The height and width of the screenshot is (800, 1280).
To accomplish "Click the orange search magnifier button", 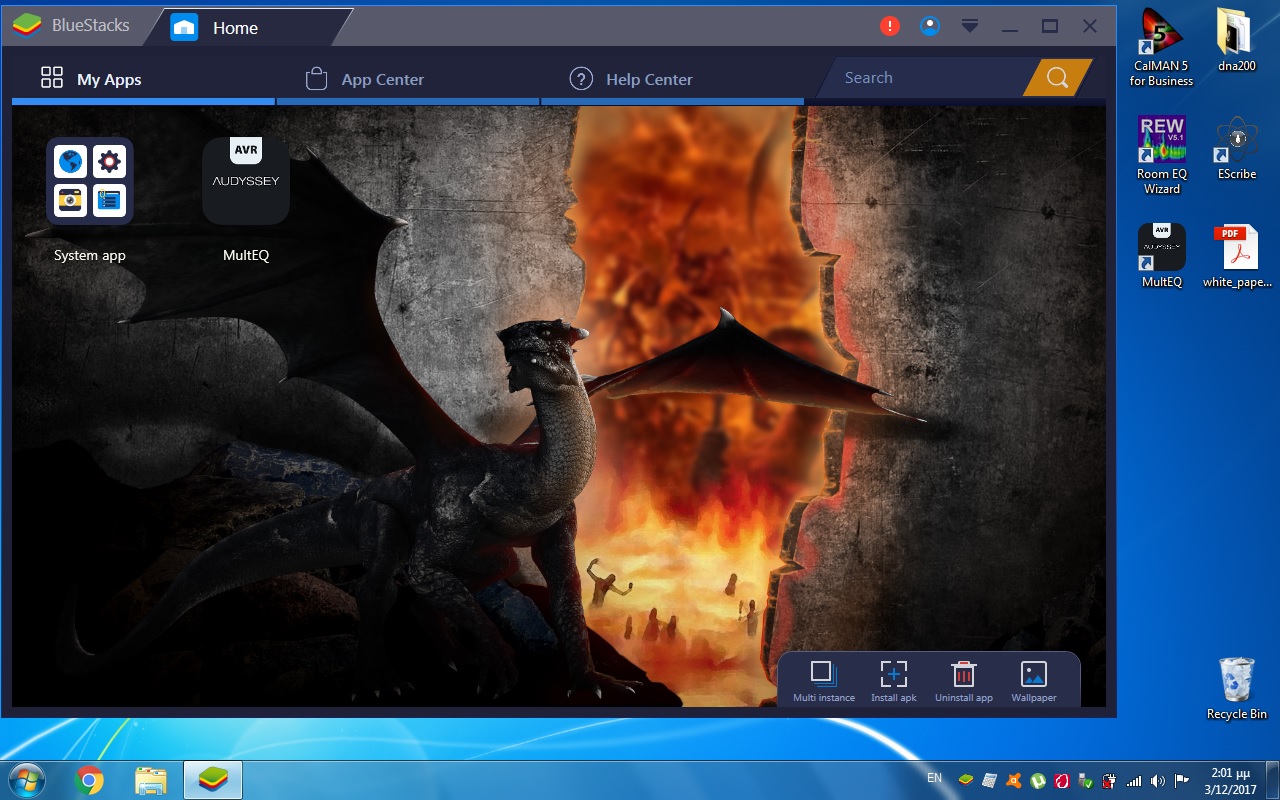I will (x=1057, y=78).
